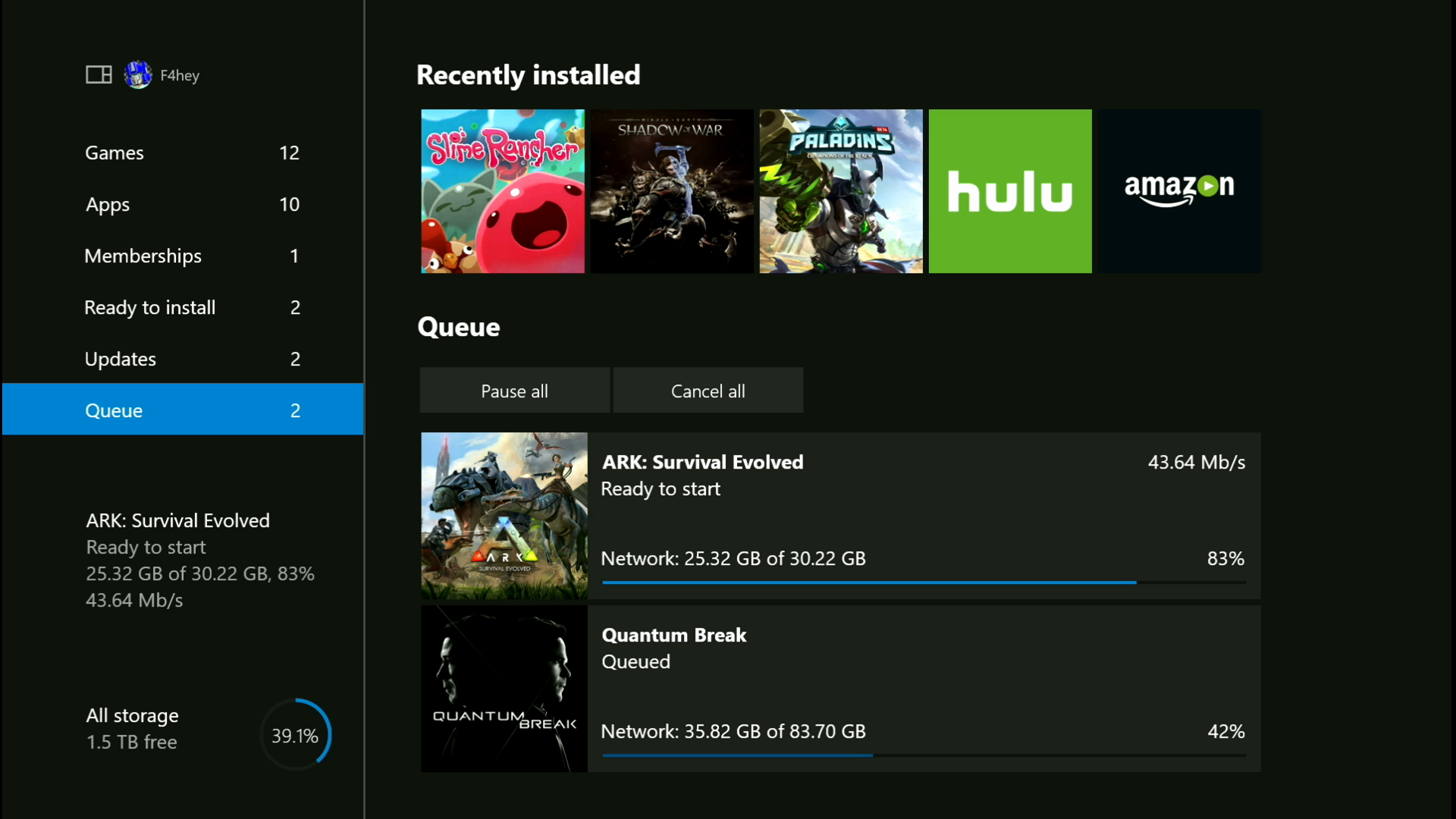The image size is (1456, 819).
Task: Click Cancel all button
Action: click(708, 391)
